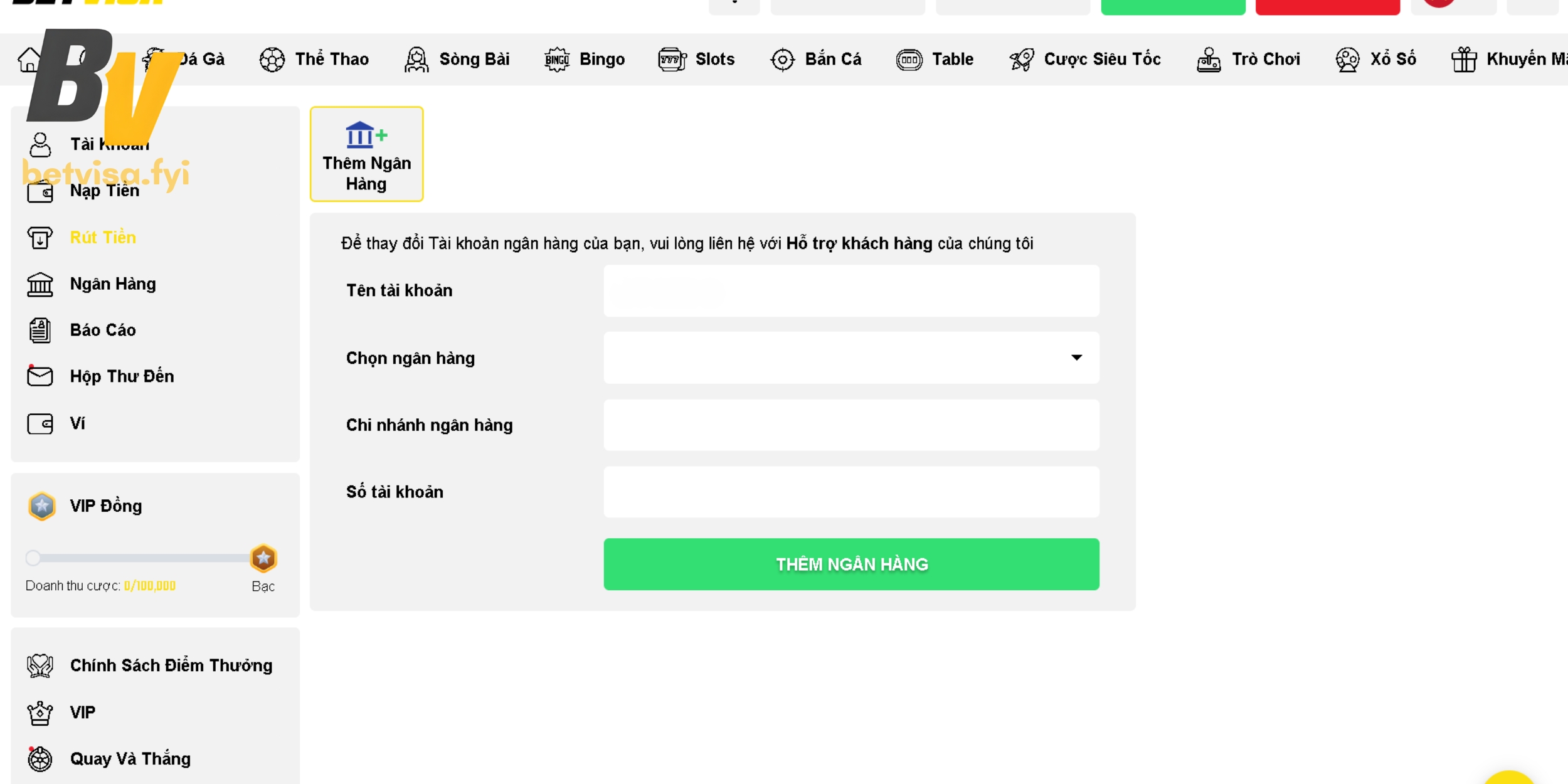Open Thể Thao soccer ball icon
This screenshot has height=784, width=1568.
[272, 60]
